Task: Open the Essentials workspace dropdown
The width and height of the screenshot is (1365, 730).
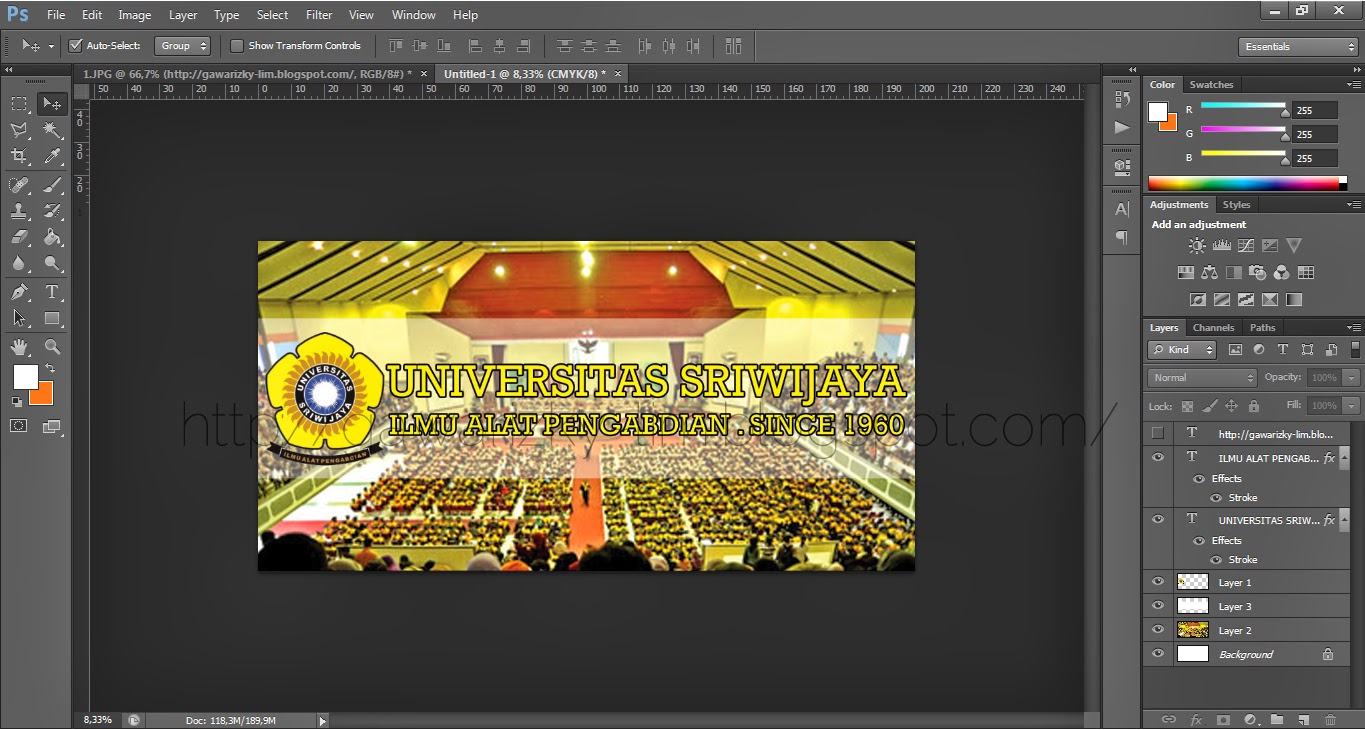Action: coord(1296,46)
